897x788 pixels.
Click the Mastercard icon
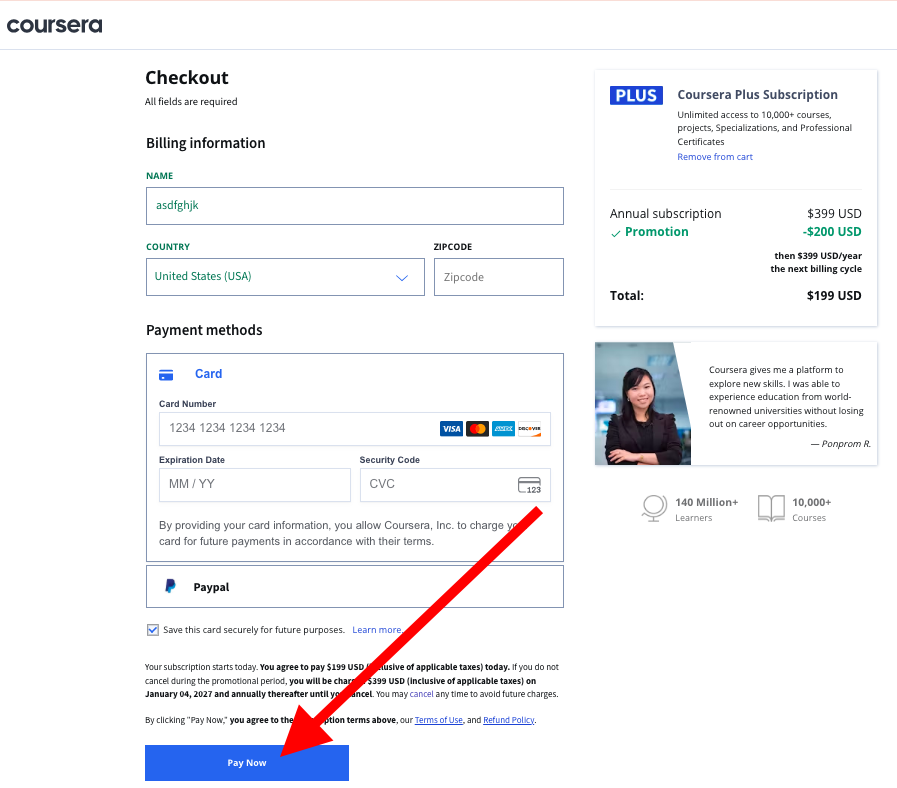pos(477,429)
